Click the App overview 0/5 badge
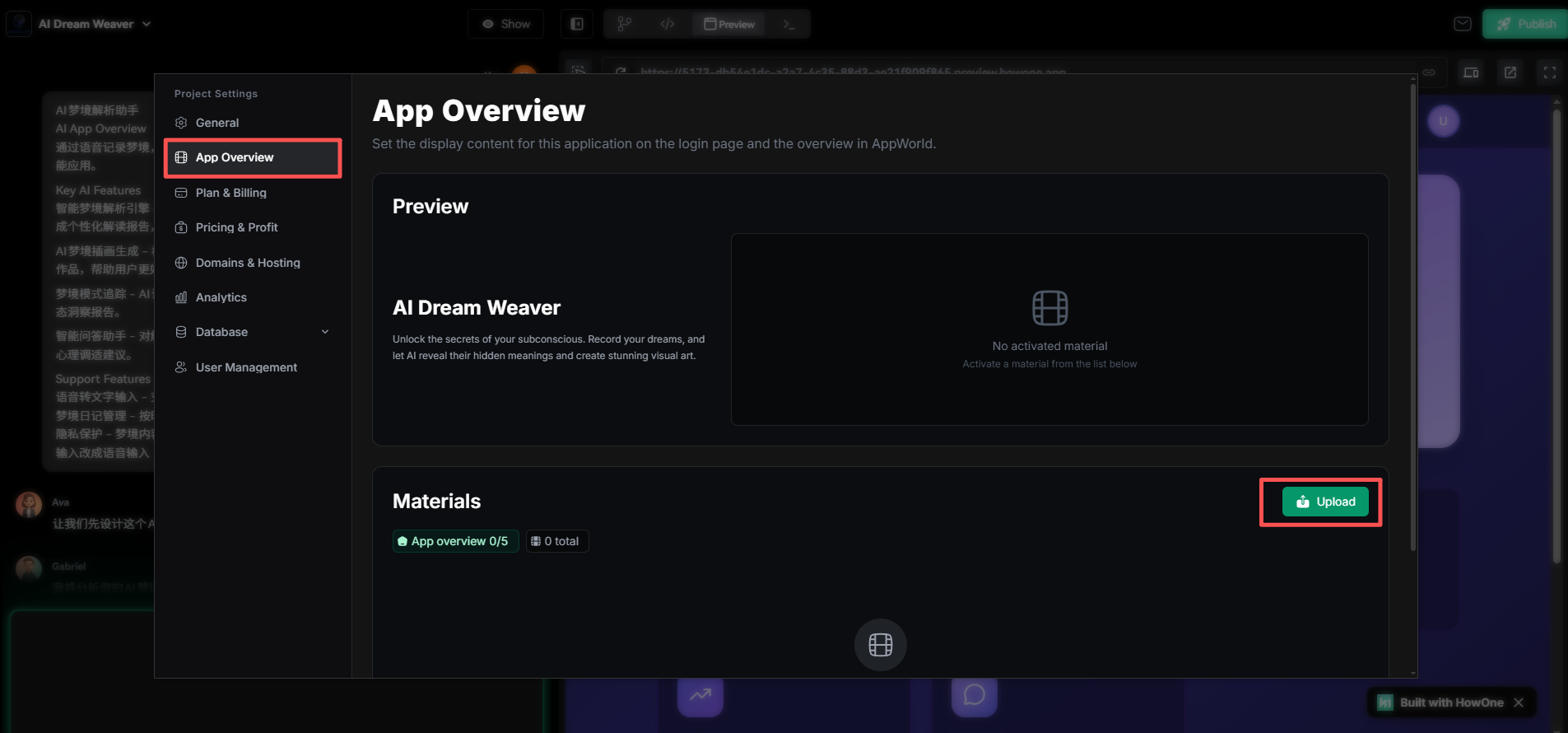Viewport: 1568px width, 733px height. coord(454,541)
